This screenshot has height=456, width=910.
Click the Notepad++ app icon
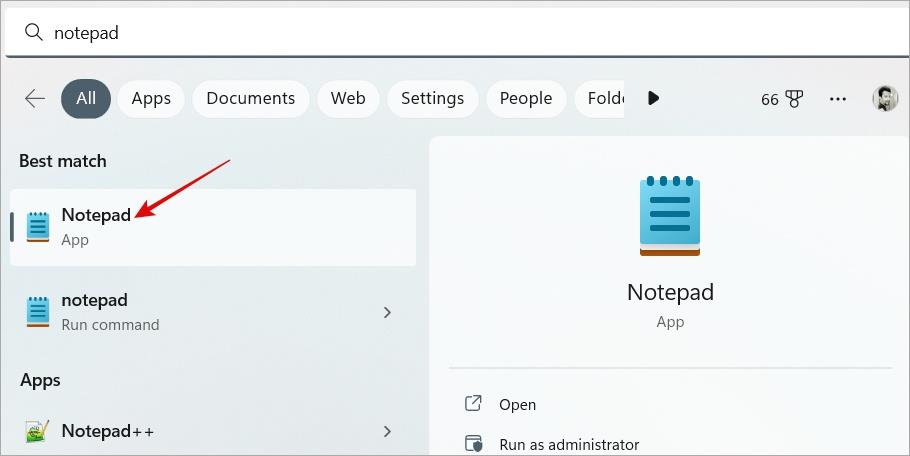38,431
